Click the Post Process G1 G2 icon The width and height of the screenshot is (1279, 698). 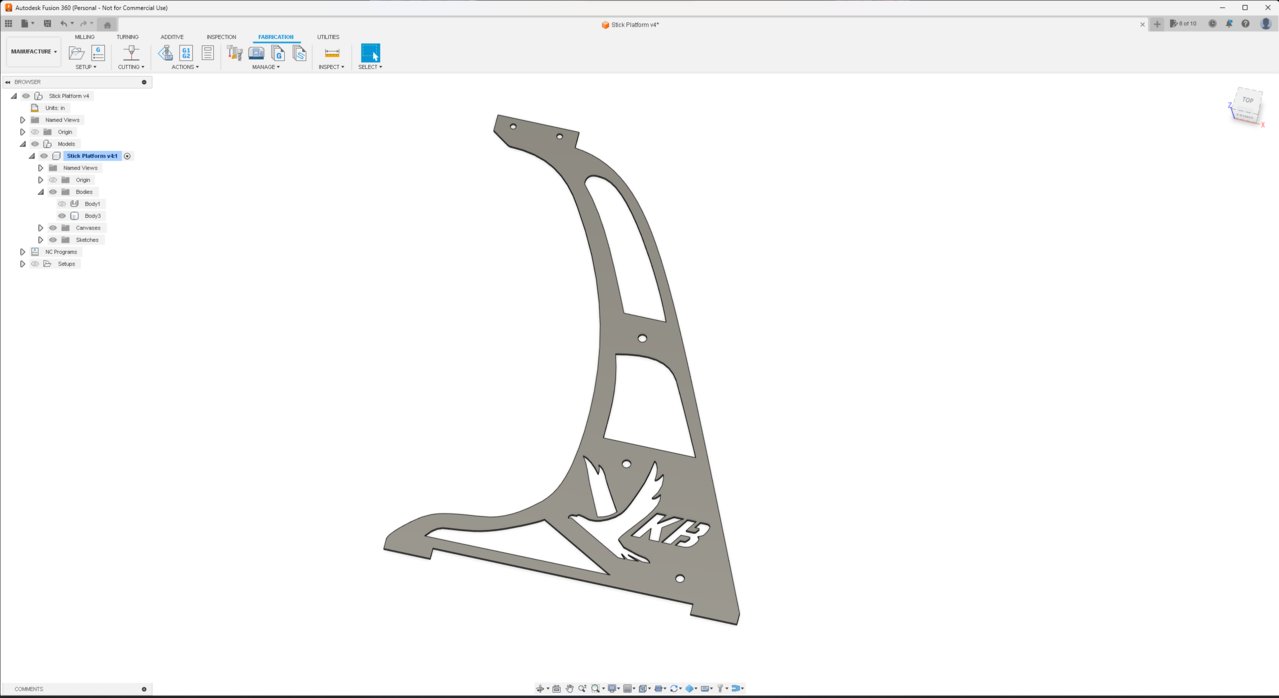(186, 53)
